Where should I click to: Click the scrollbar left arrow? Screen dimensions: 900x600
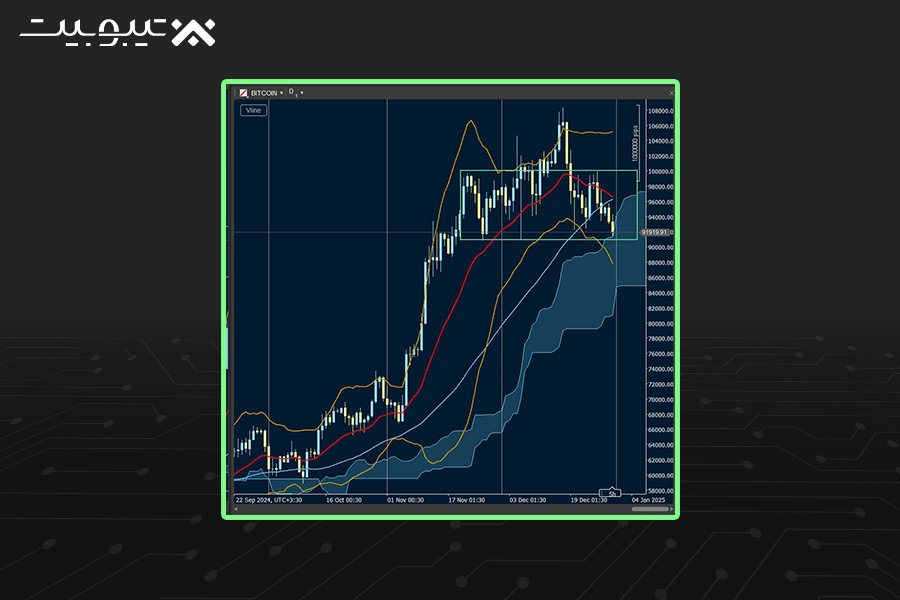pos(236,509)
